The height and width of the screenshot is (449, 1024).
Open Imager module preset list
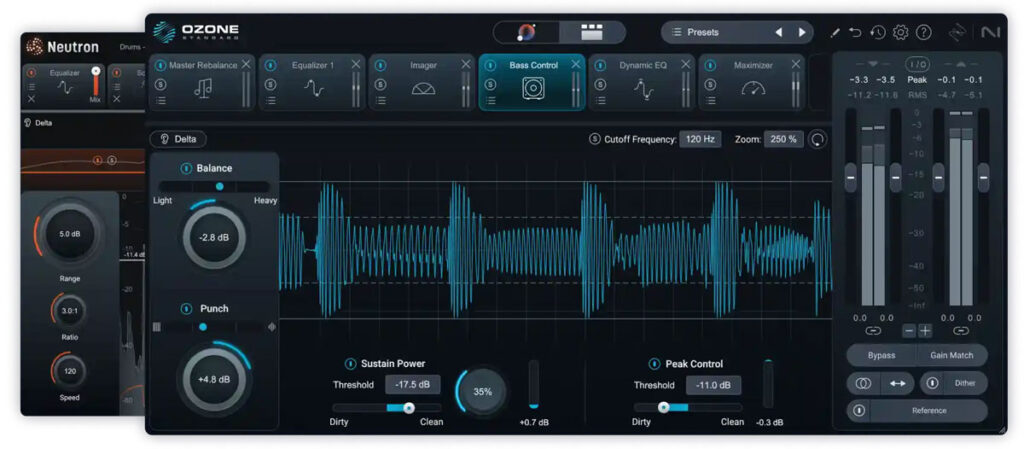click(x=381, y=101)
